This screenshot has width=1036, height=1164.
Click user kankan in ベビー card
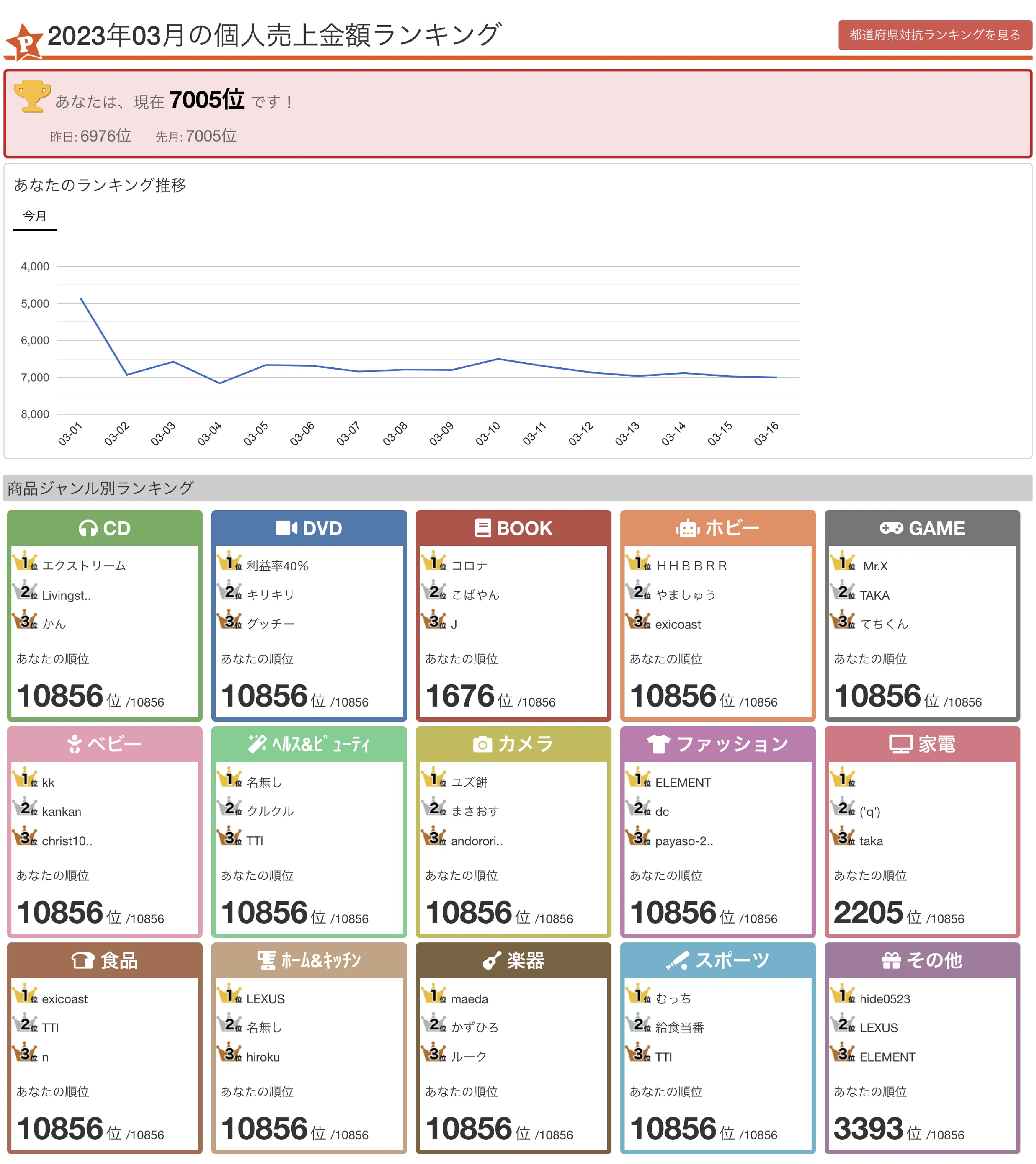(61, 812)
